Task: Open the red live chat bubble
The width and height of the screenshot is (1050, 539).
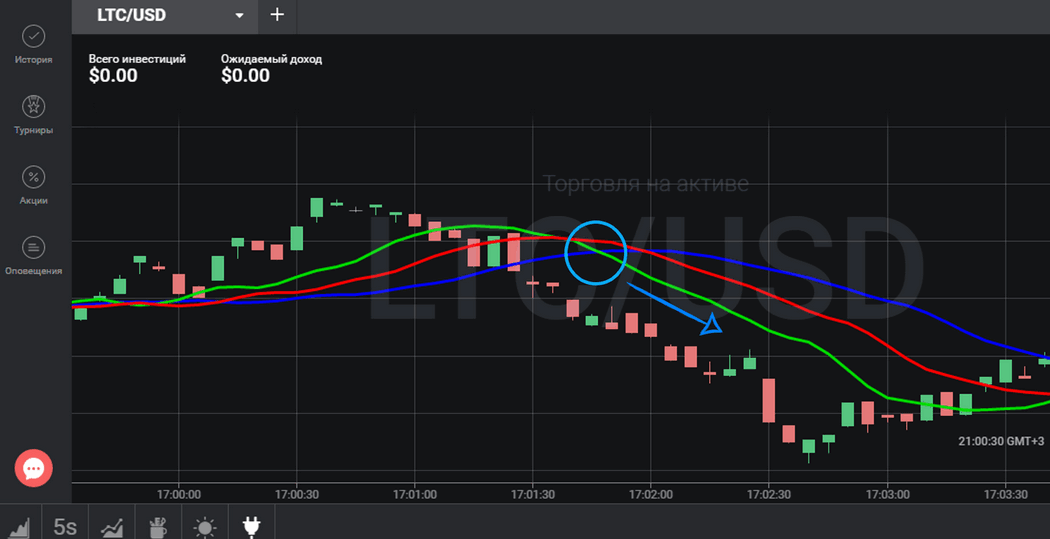Action: click(33, 468)
